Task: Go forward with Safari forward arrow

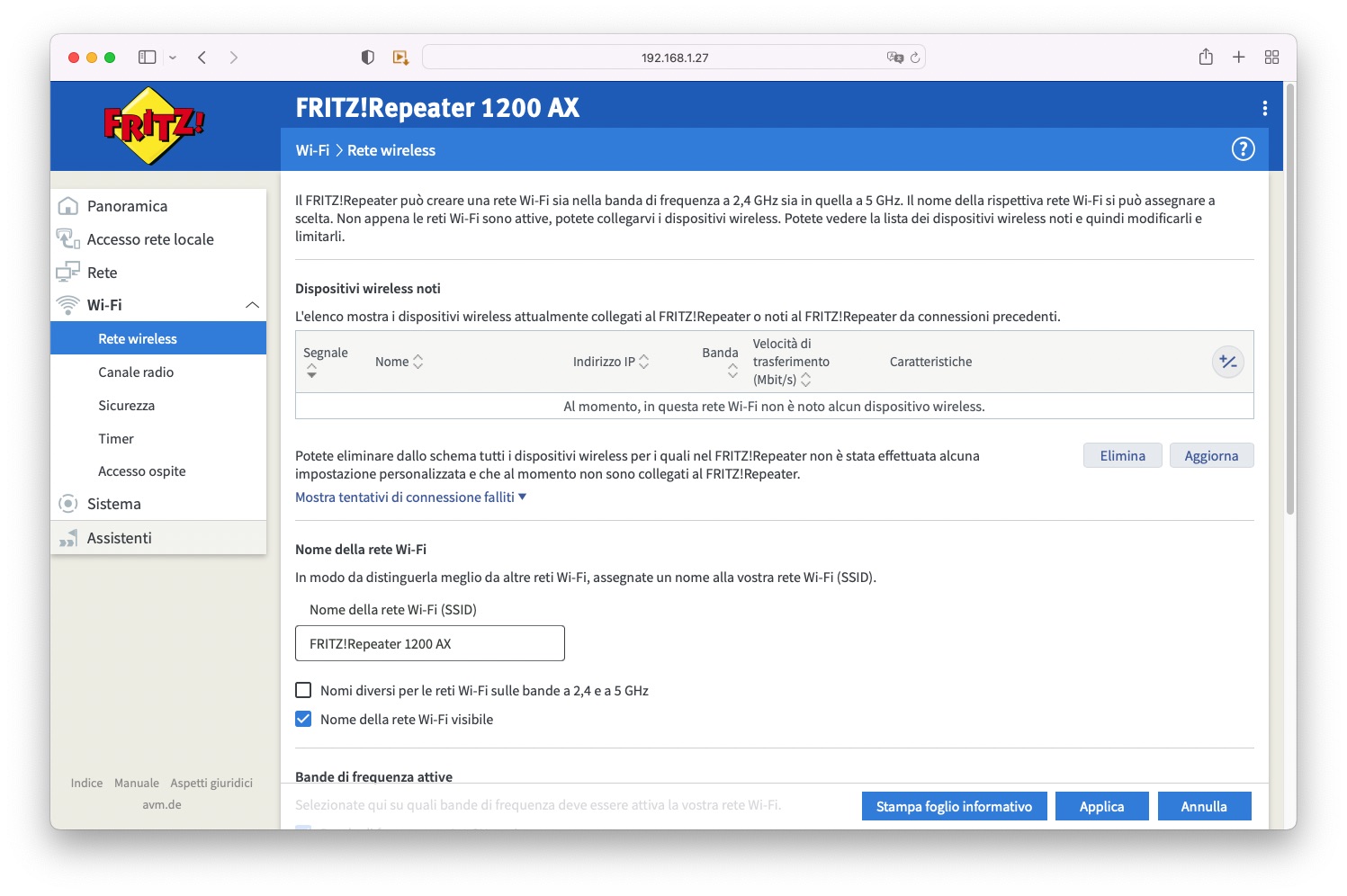Action: pyautogui.click(x=234, y=58)
